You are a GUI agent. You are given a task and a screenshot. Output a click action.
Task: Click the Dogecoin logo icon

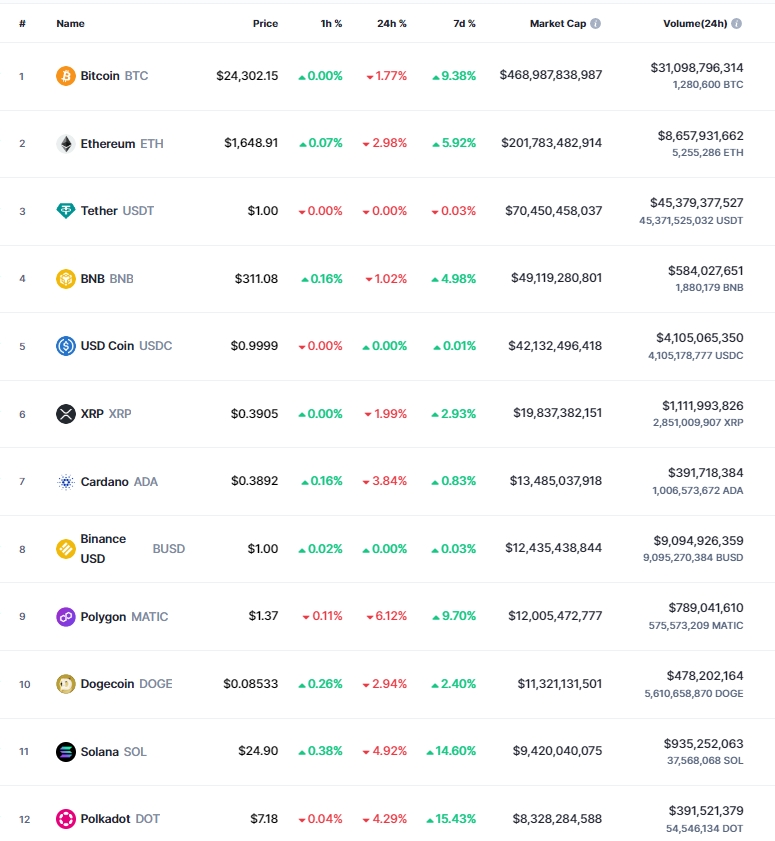coord(65,684)
